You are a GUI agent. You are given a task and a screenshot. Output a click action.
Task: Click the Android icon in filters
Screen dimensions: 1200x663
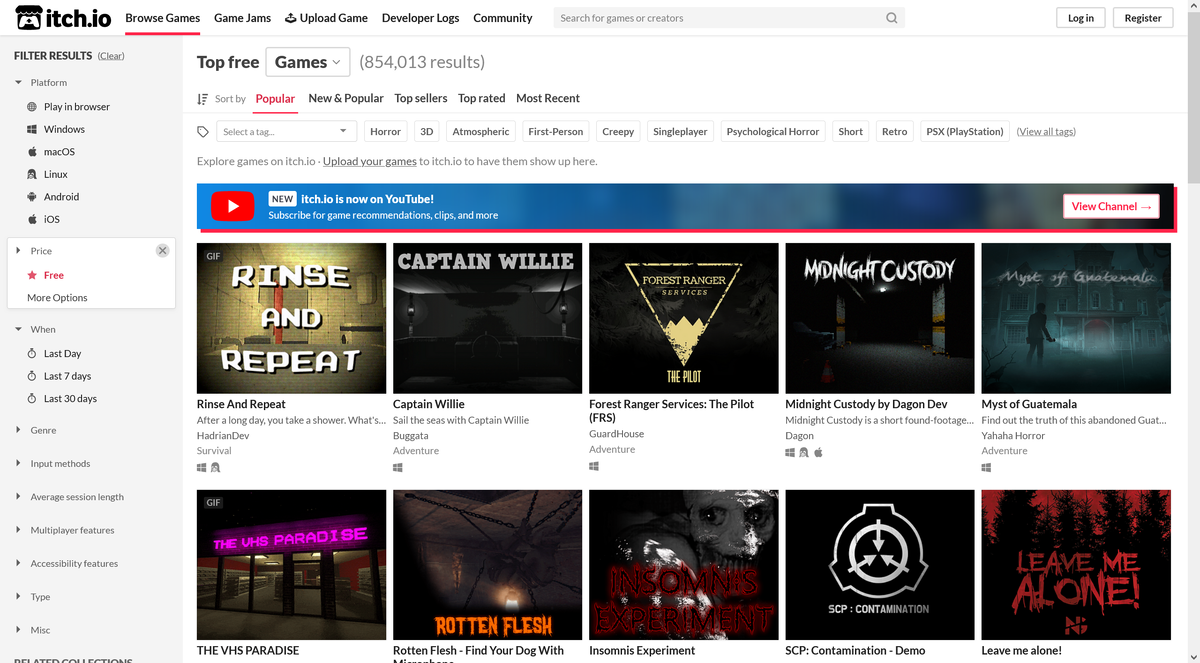pos(32,197)
